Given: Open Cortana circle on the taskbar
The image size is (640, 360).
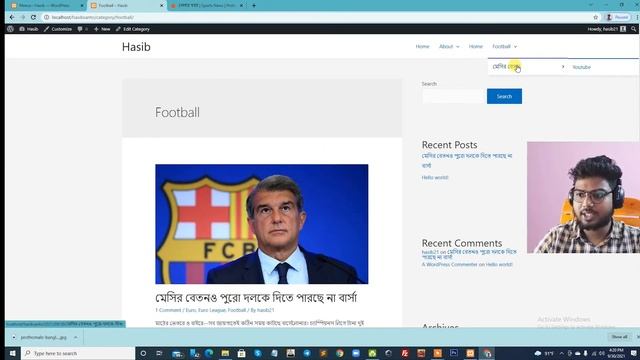Looking at the screenshot, I should click(x=143, y=353).
